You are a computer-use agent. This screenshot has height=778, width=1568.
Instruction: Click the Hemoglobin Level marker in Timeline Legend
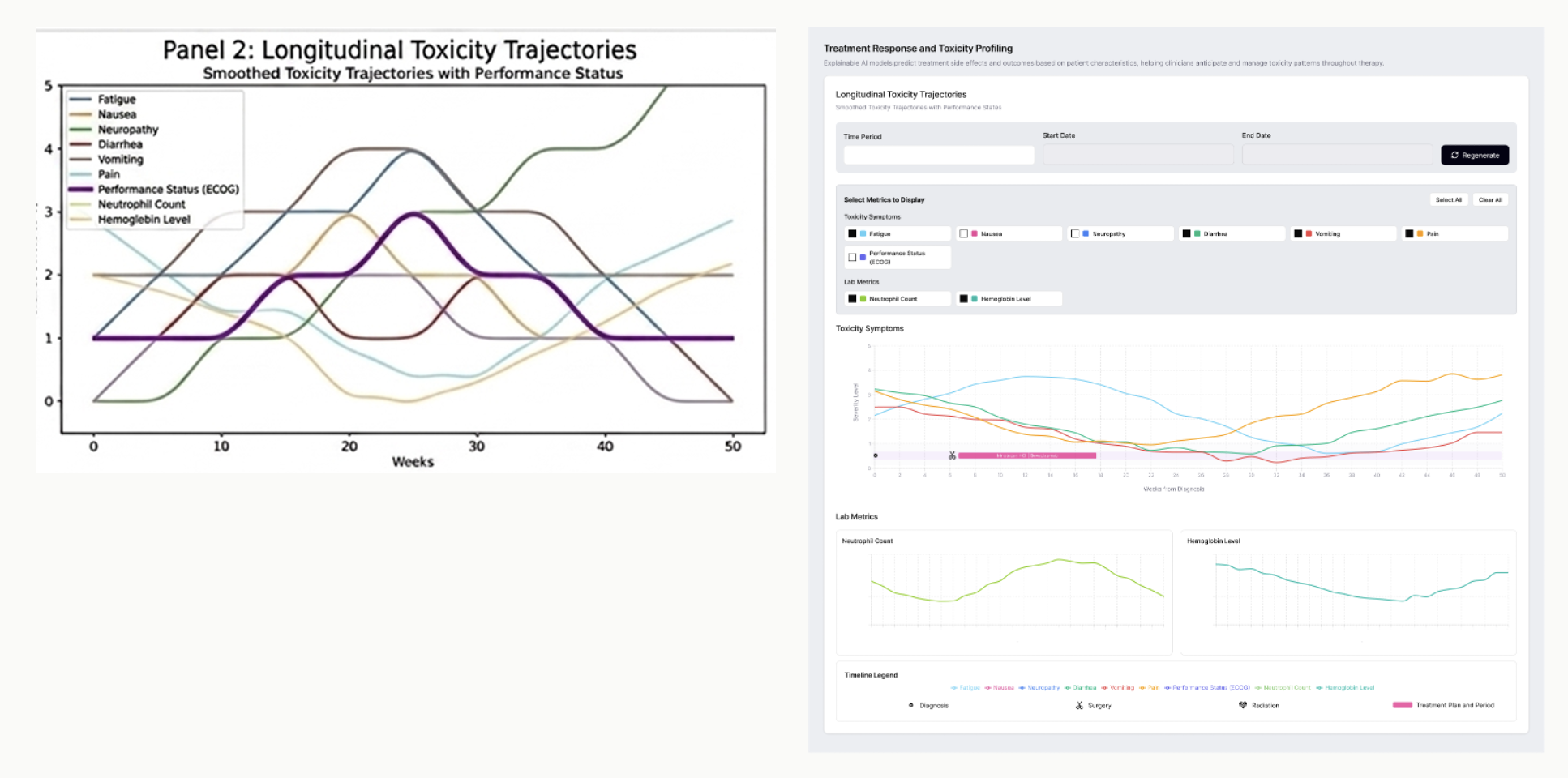tap(1320, 688)
